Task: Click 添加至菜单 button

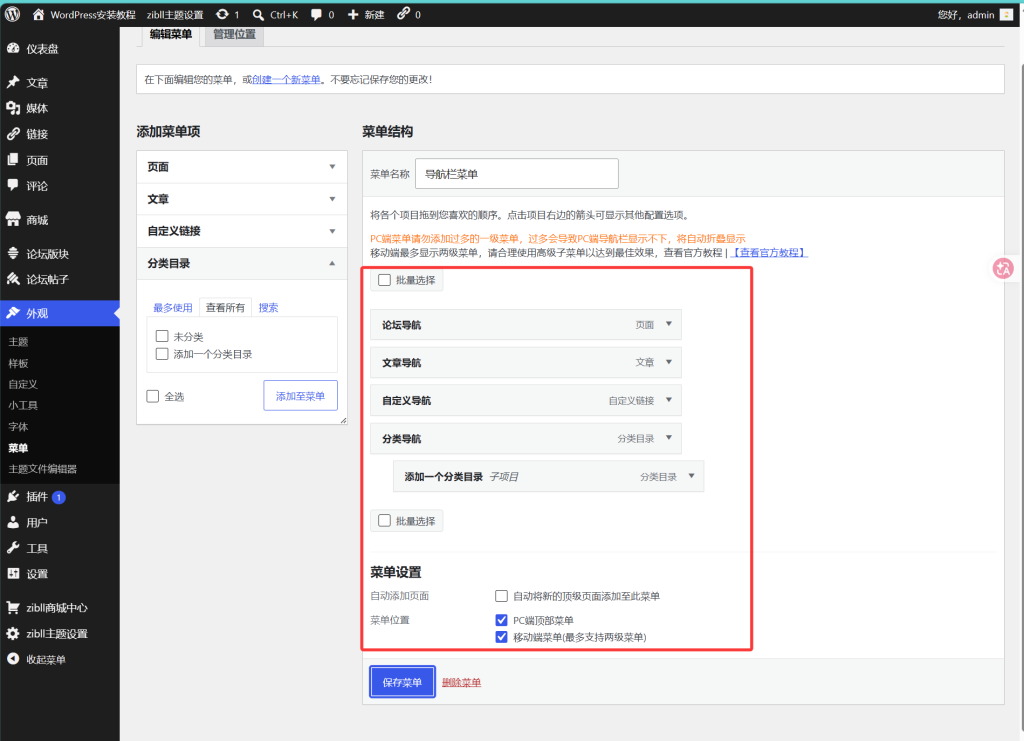Action: pos(300,396)
